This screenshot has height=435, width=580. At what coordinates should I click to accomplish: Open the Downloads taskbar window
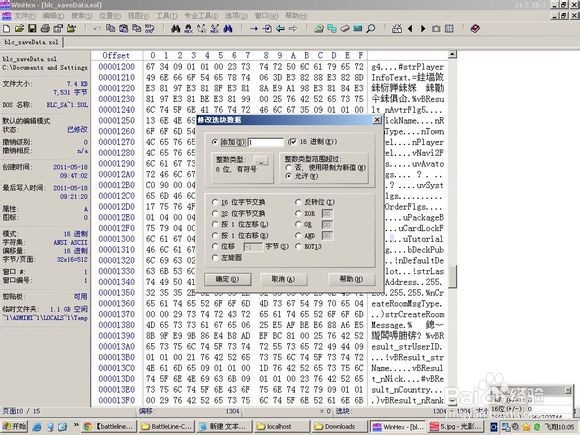pyautogui.click(x=339, y=426)
